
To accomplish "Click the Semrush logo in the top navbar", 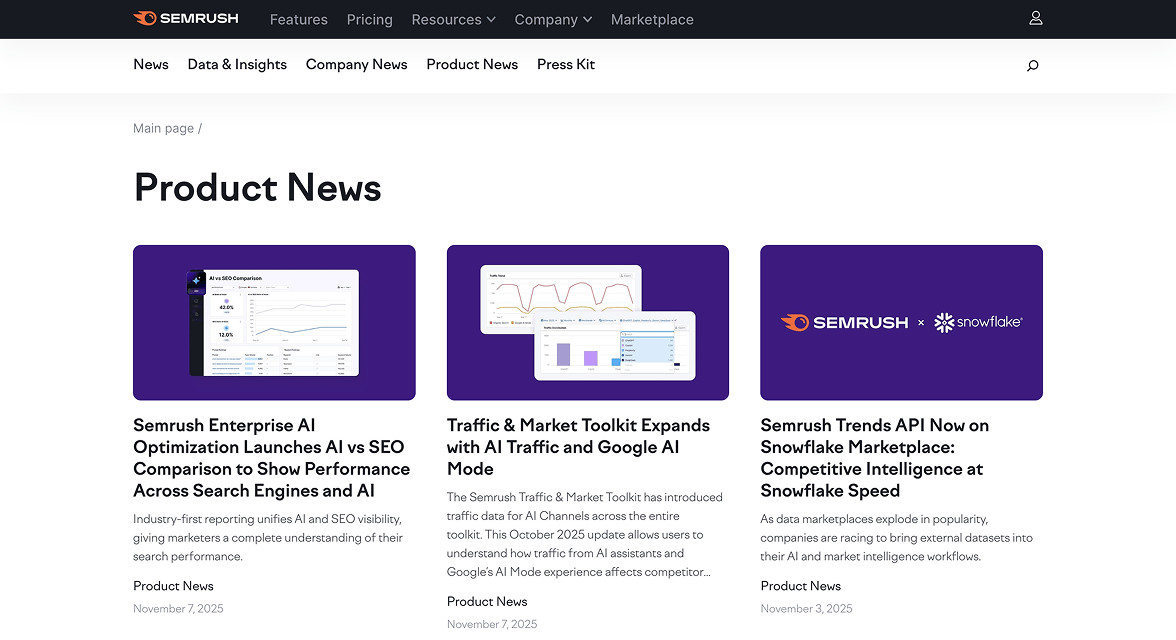I will click(186, 18).
